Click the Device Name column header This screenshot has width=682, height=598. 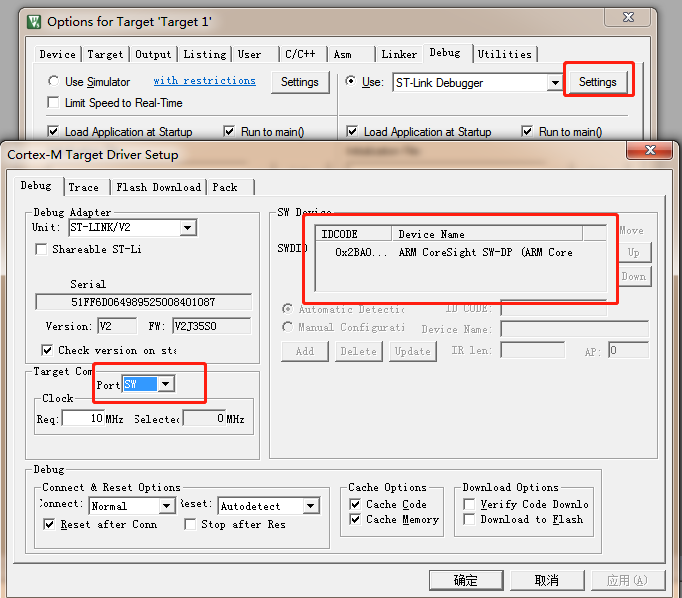point(487,234)
